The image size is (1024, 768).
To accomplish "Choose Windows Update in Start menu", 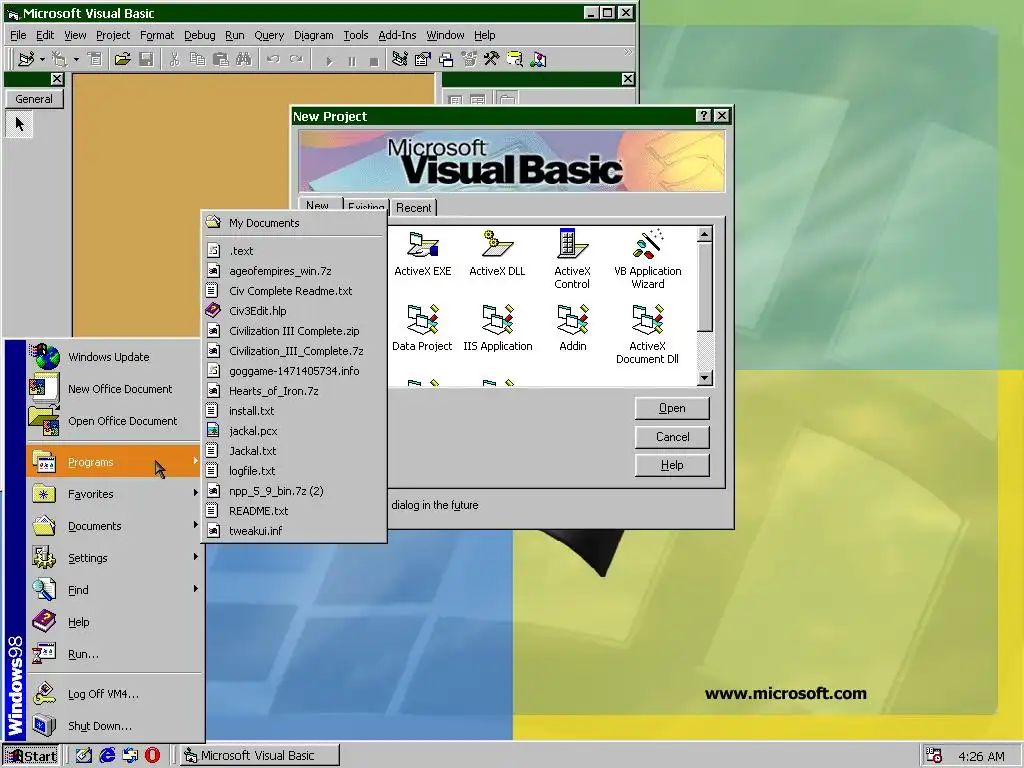I will click(114, 357).
